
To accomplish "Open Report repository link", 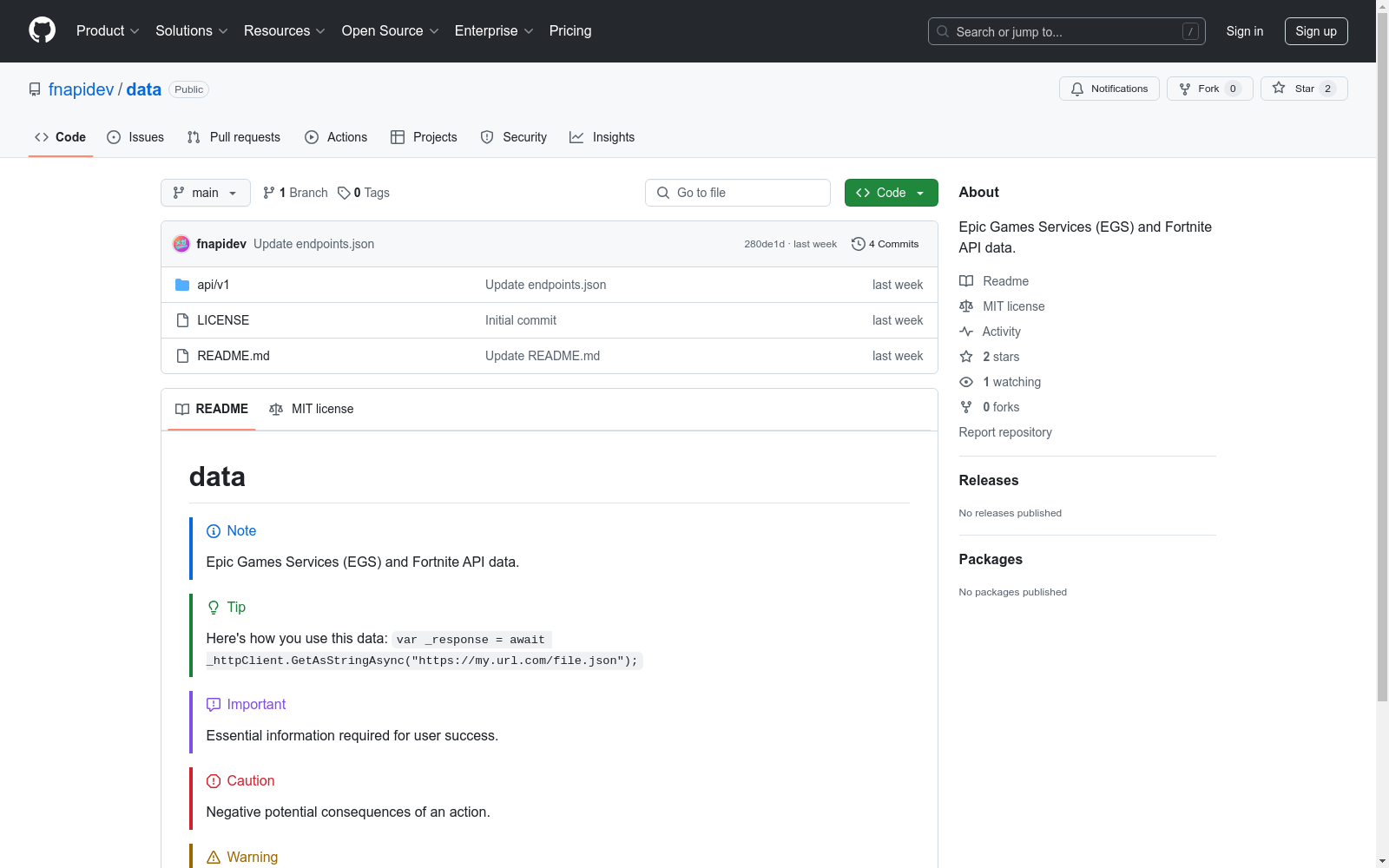I will 1004,432.
